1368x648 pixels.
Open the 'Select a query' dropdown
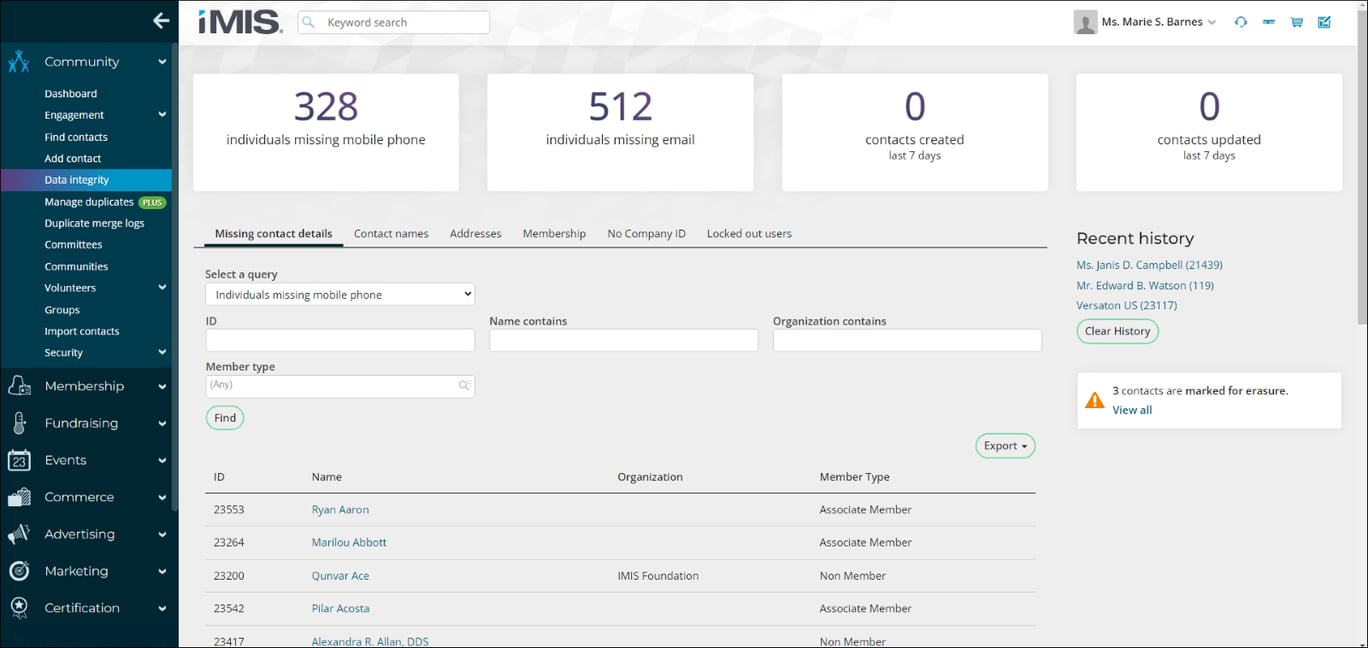(340, 294)
